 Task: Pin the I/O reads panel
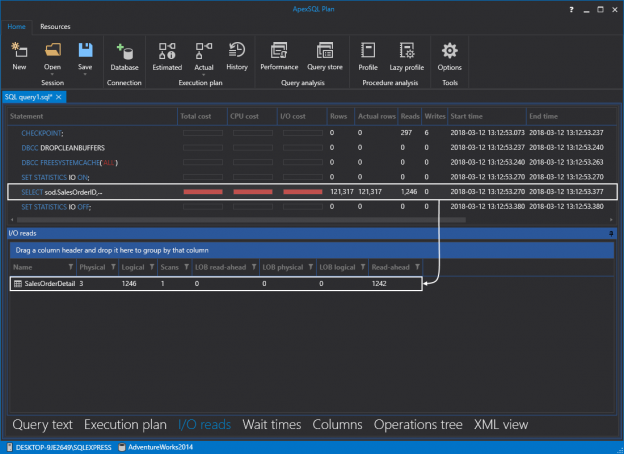point(611,234)
